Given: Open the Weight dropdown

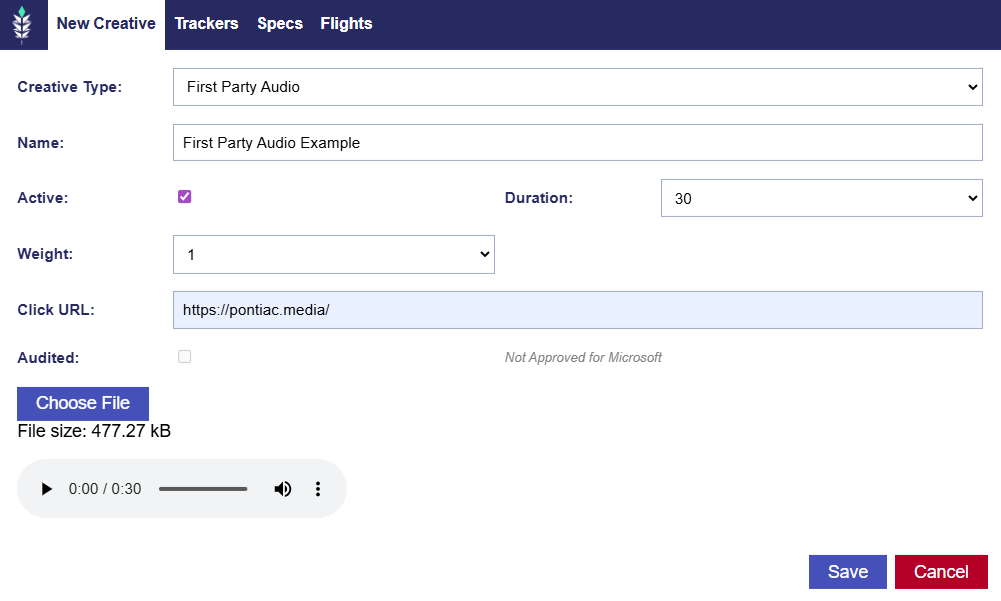Looking at the screenshot, I should [334, 254].
